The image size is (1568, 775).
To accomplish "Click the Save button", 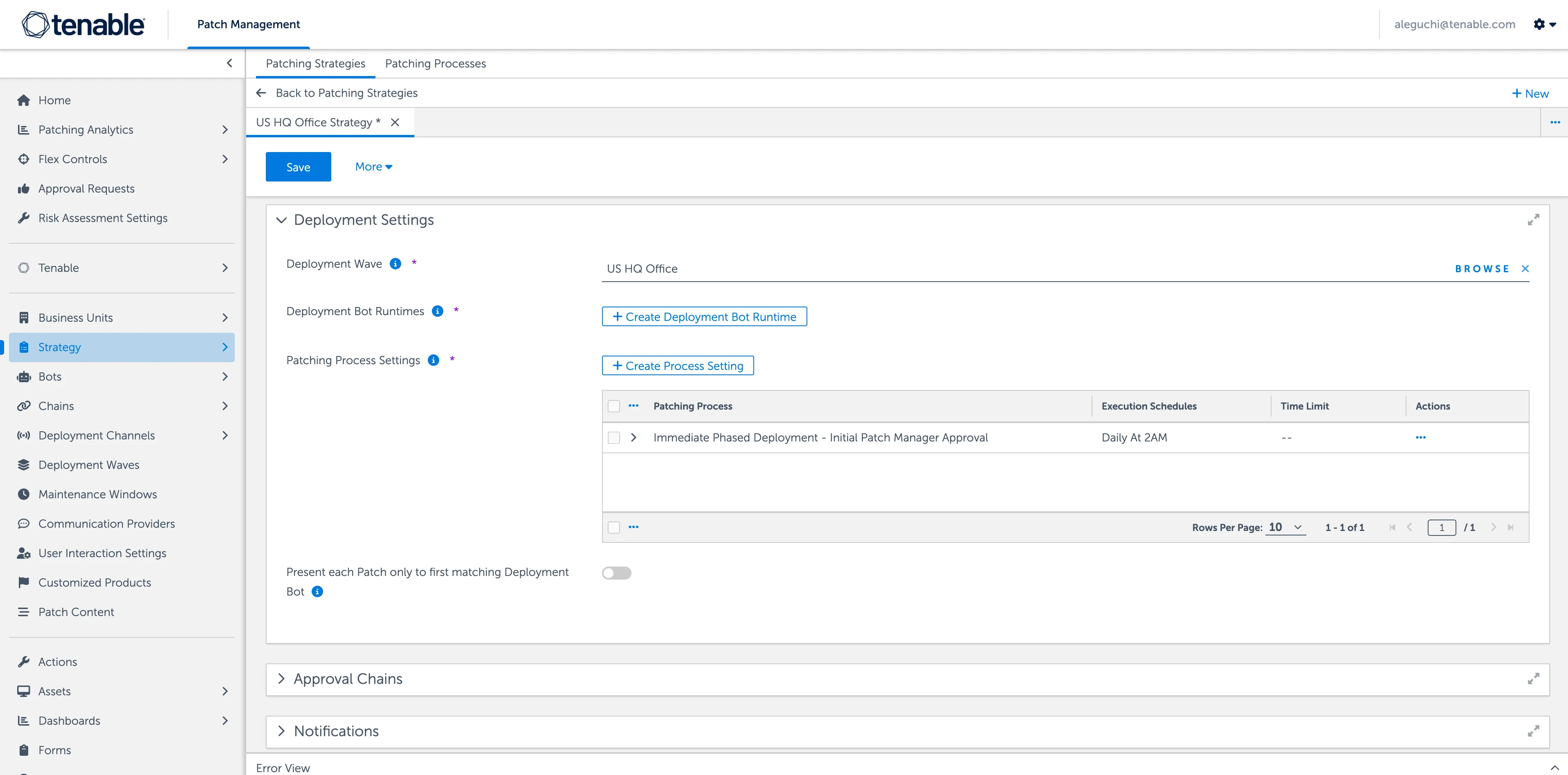I will [298, 167].
